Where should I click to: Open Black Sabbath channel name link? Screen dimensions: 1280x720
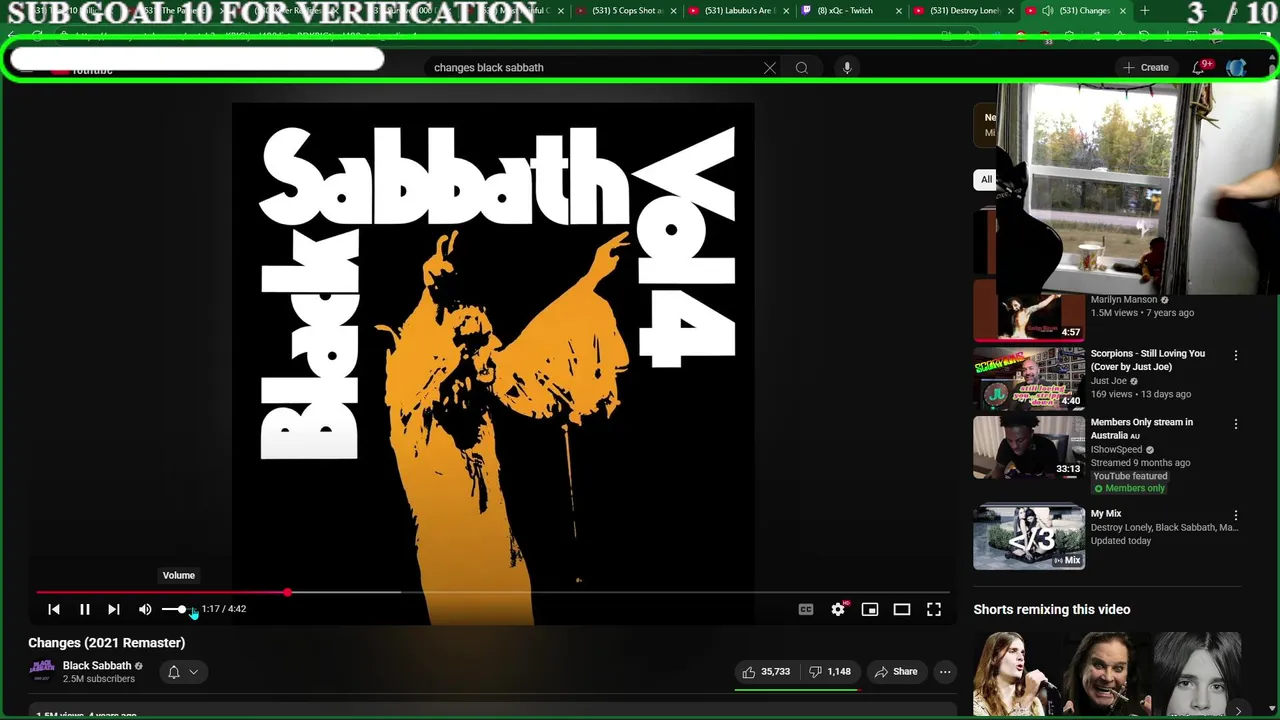97,666
